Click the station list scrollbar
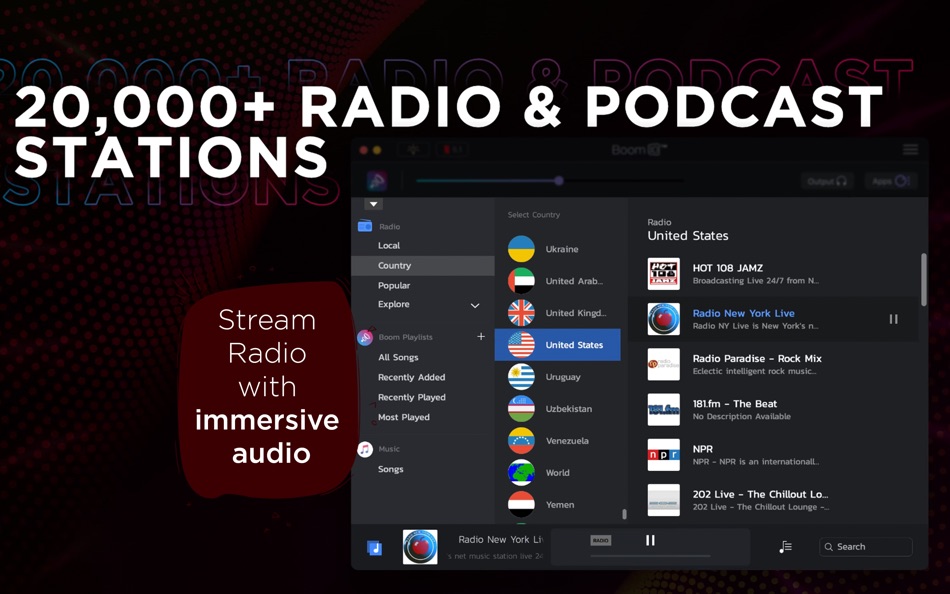Image resolution: width=950 pixels, height=594 pixels. point(923,279)
